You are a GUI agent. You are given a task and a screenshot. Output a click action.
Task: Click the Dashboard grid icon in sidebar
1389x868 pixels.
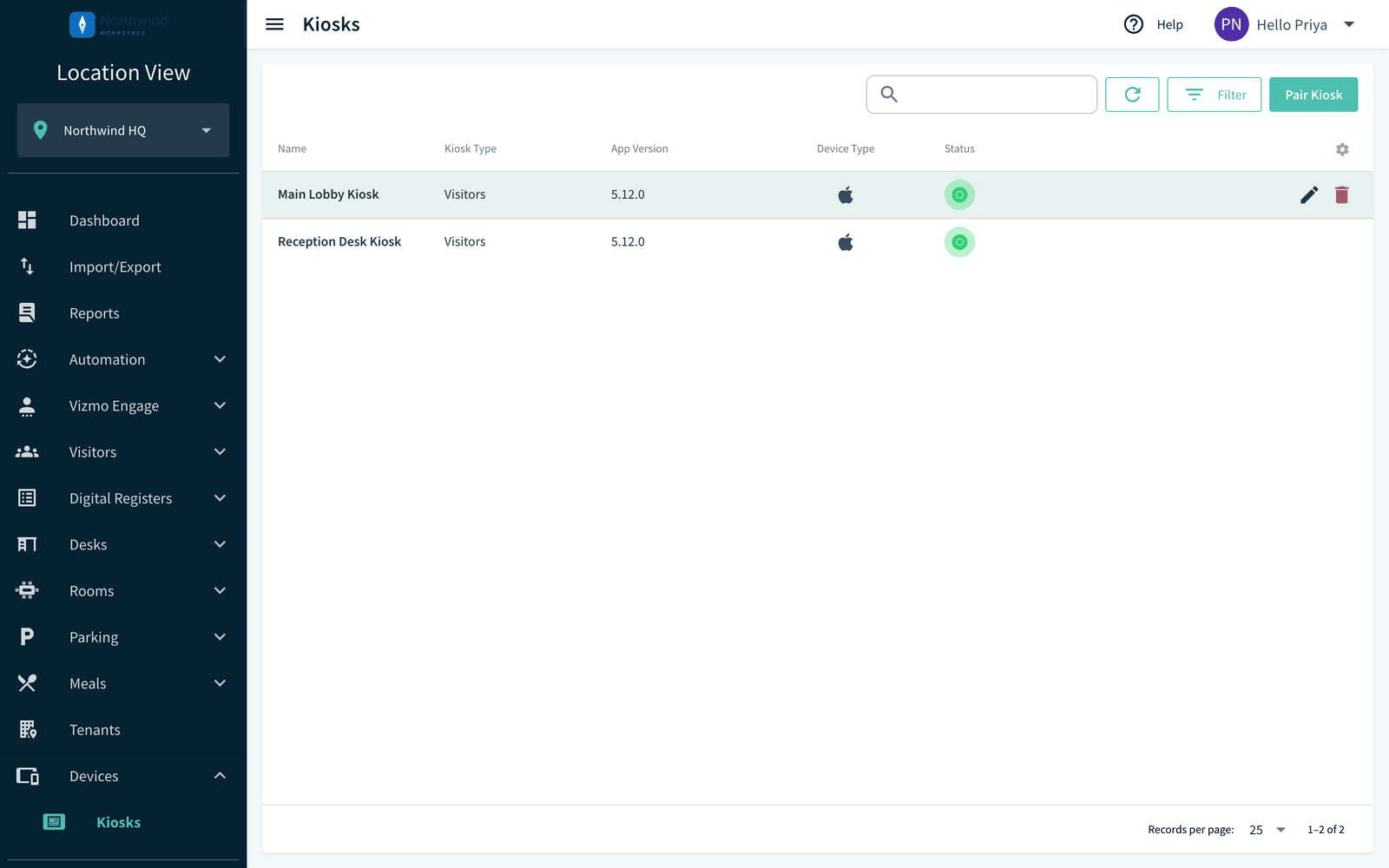pyautogui.click(x=27, y=220)
